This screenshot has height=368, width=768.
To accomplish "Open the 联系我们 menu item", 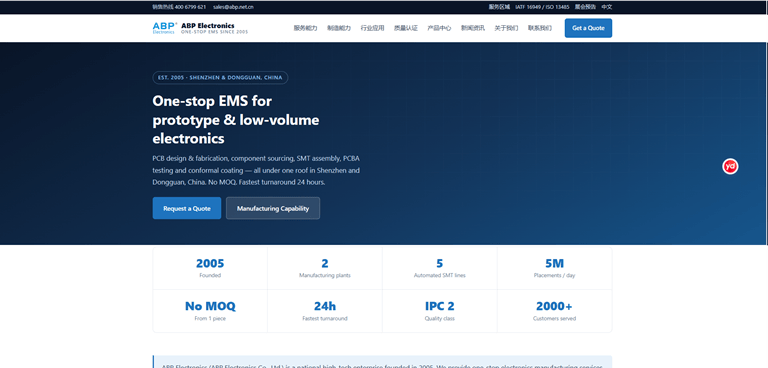I will coord(540,28).
